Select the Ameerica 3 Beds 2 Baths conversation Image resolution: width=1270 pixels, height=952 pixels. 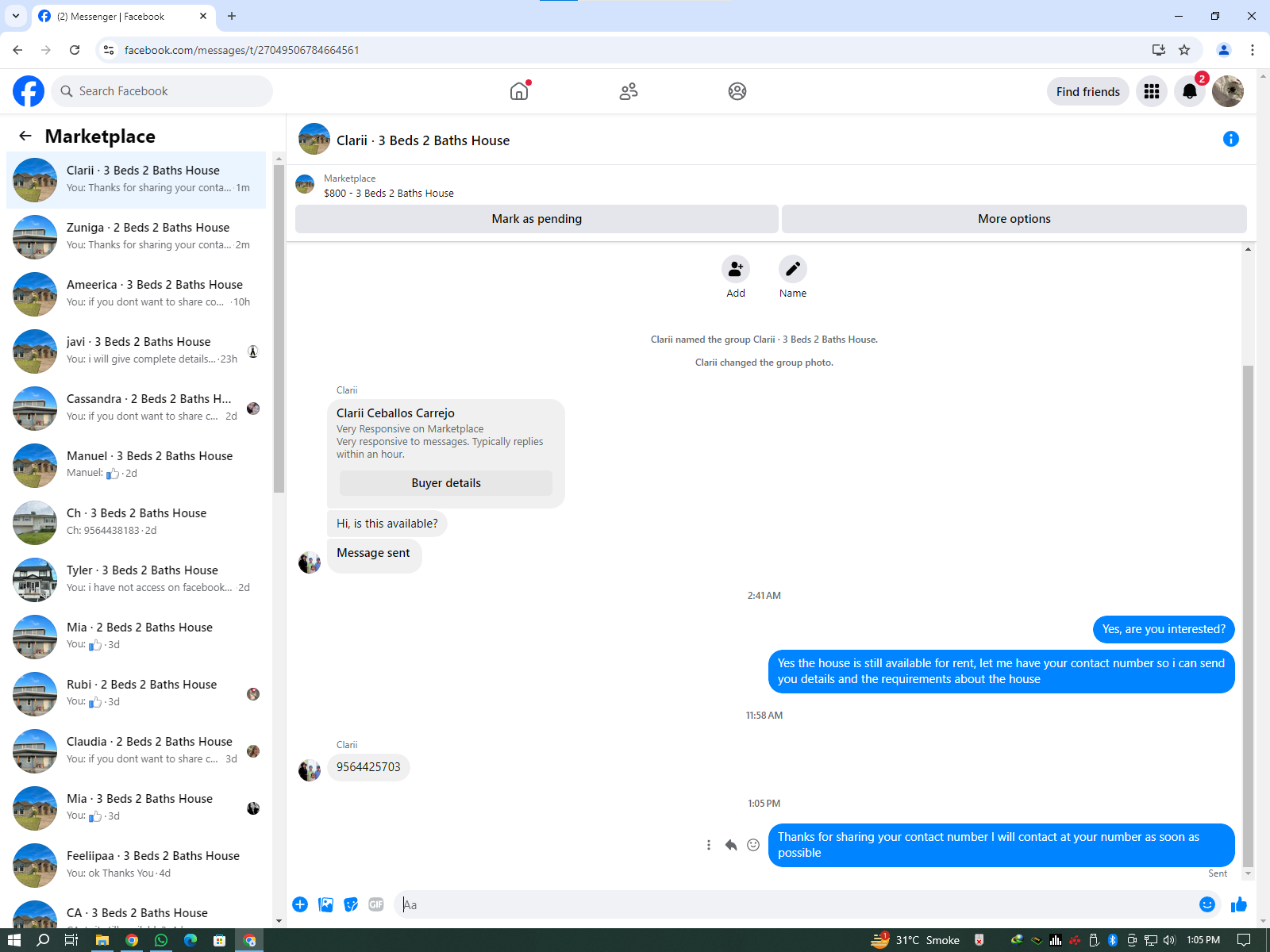click(137, 294)
